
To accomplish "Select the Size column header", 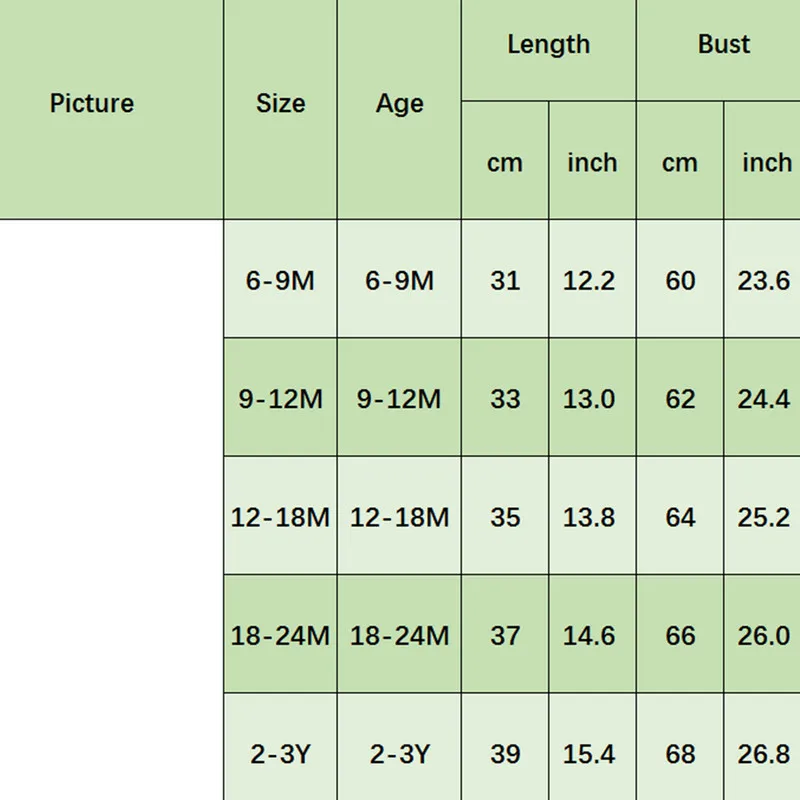I will tap(280, 104).
